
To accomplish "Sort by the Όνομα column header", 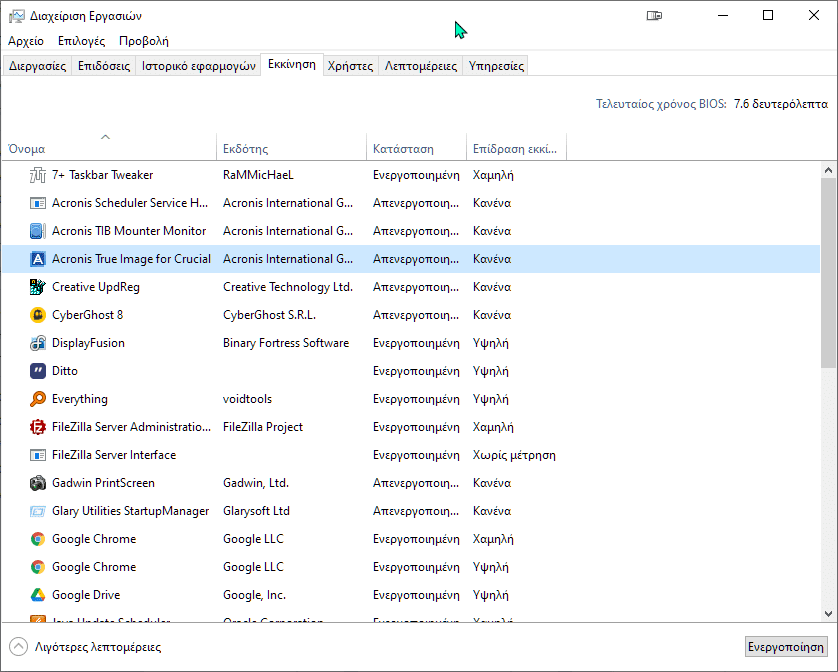I will point(109,147).
